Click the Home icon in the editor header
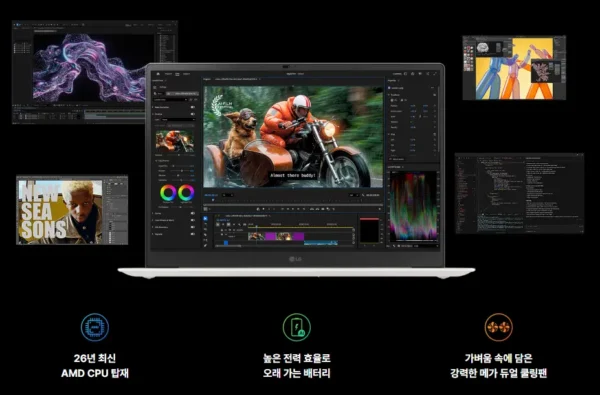The image size is (600, 395). [158, 74]
